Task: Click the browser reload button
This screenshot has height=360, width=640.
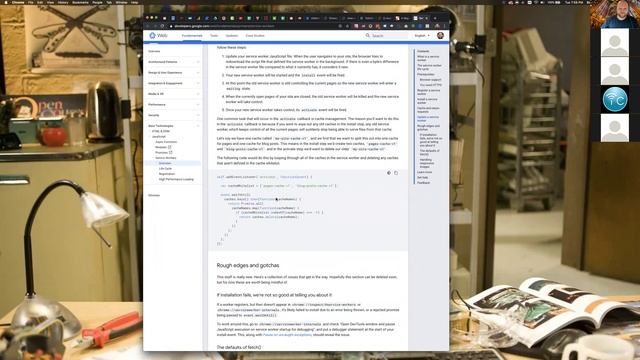Action: point(162,26)
